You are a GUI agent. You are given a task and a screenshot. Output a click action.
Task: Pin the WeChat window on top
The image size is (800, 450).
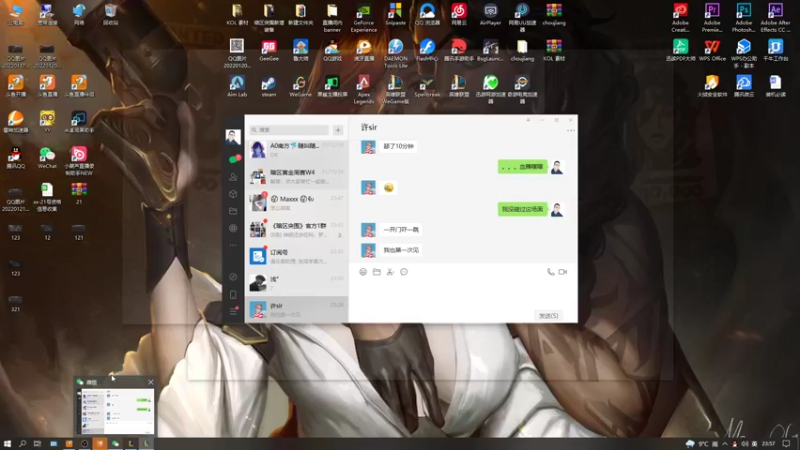coord(528,120)
